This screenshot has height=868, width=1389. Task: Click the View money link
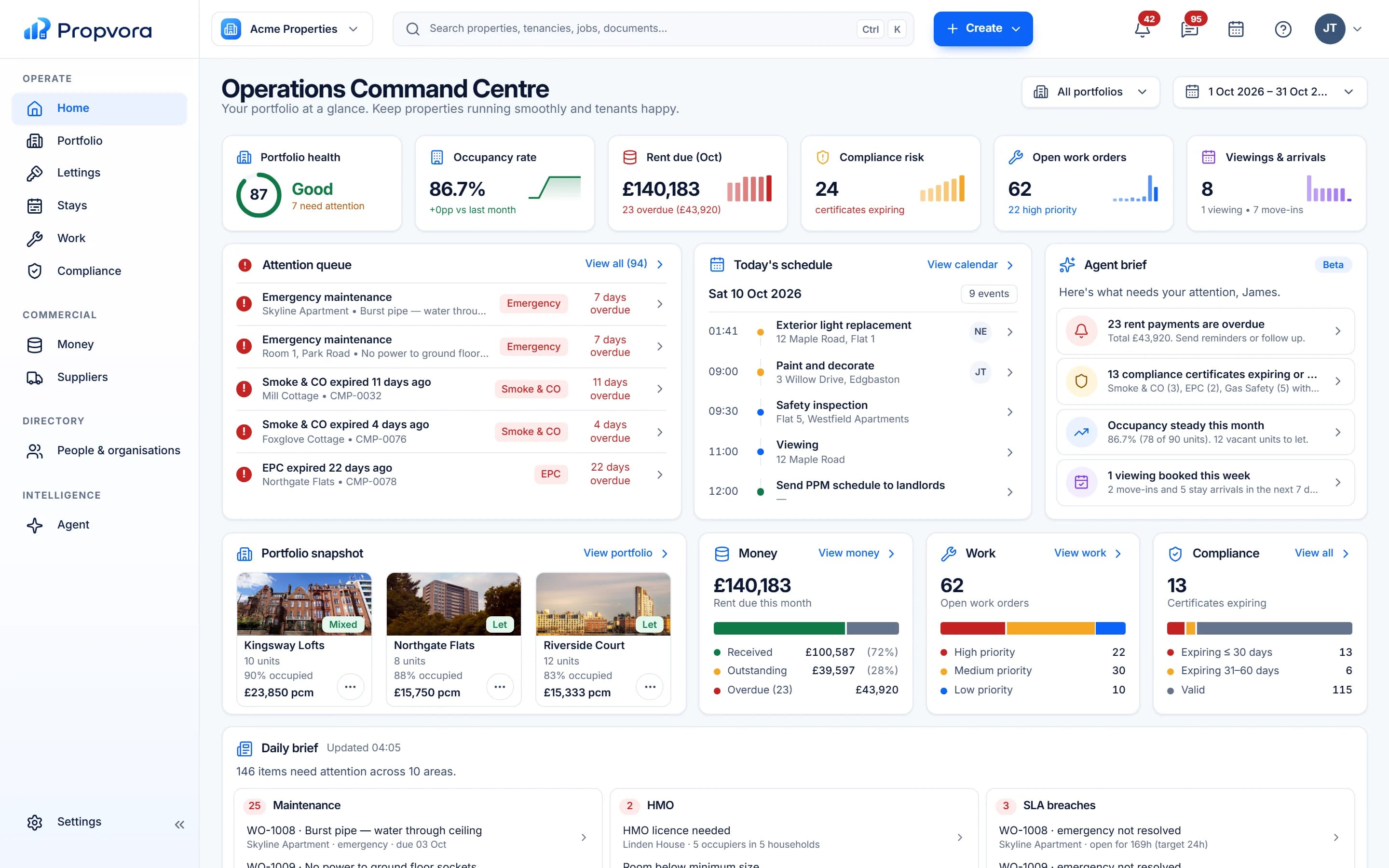[857, 553]
